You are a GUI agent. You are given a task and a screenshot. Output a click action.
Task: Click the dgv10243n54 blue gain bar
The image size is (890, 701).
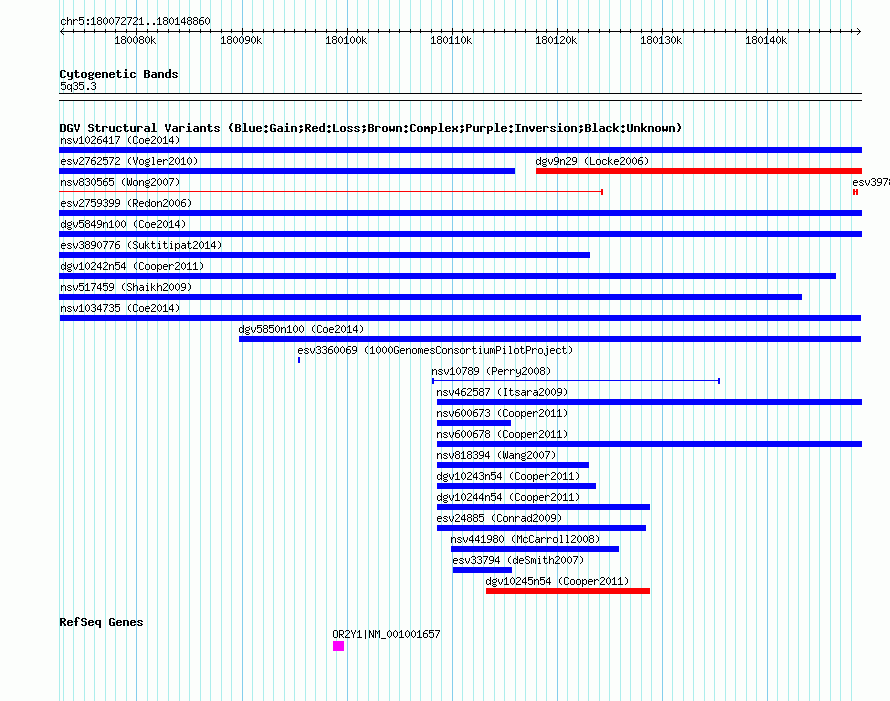coord(517,486)
